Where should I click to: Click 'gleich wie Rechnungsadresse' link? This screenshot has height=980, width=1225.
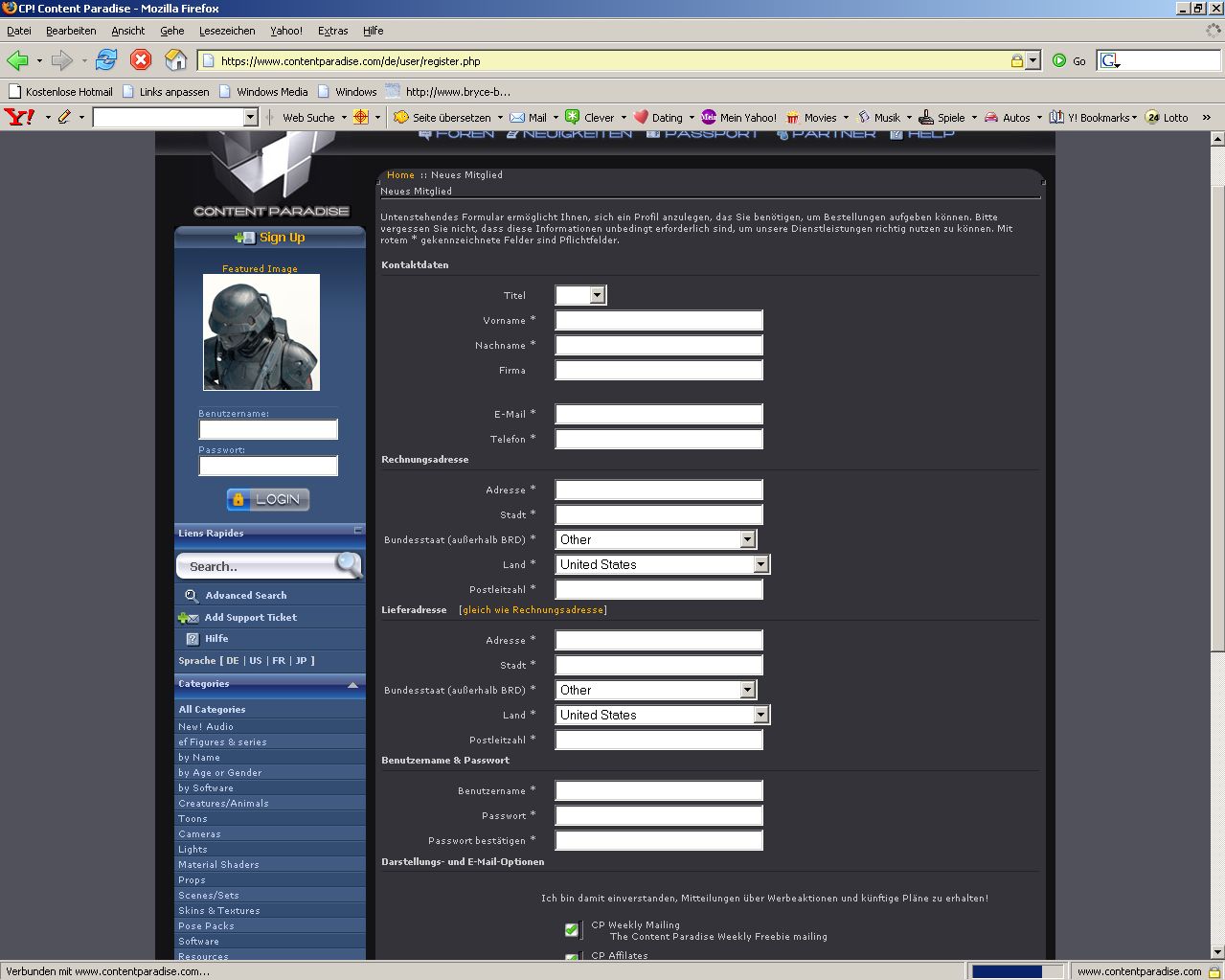[533, 609]
